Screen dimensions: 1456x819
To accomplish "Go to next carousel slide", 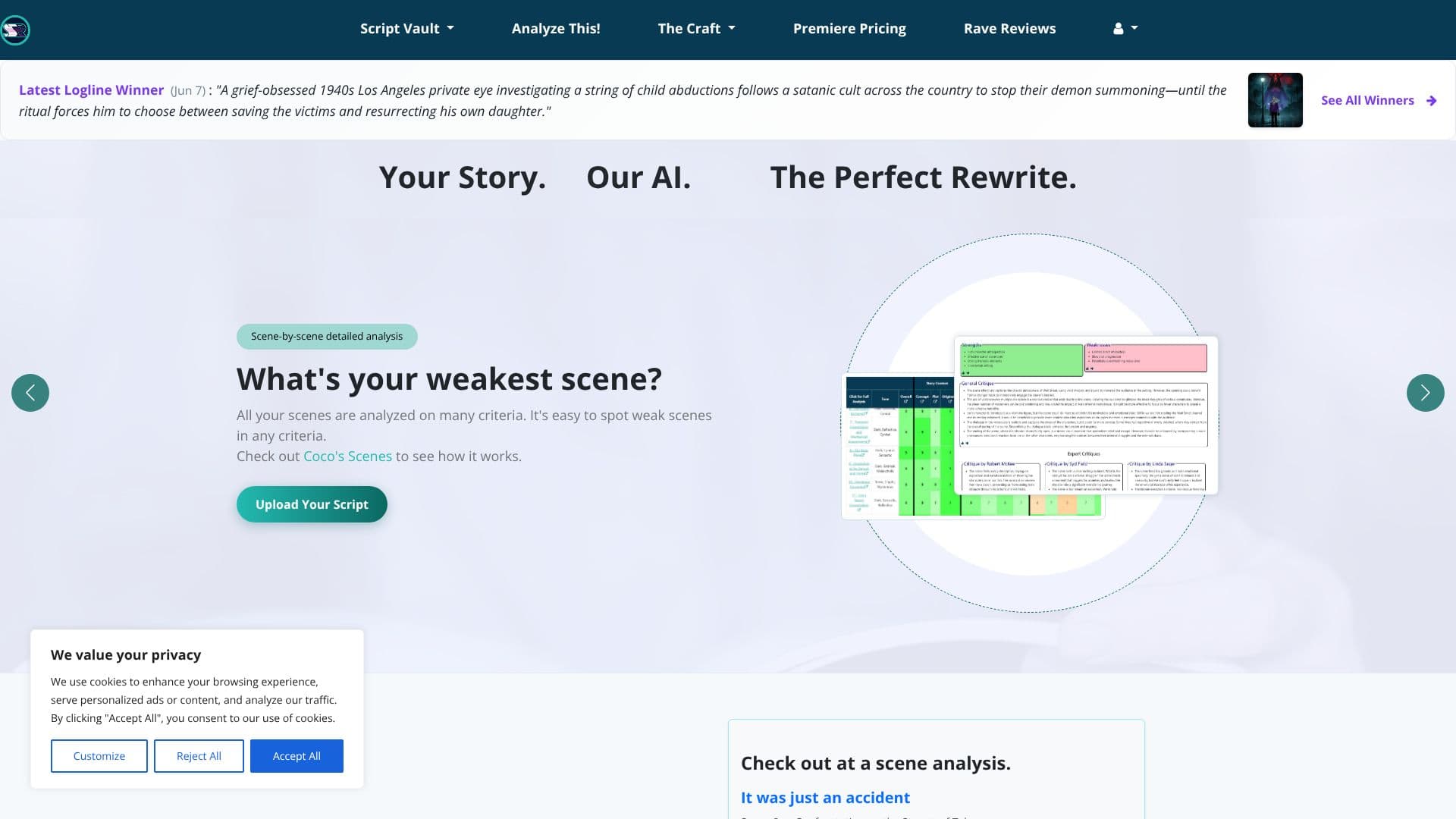I will point(1425,393).
